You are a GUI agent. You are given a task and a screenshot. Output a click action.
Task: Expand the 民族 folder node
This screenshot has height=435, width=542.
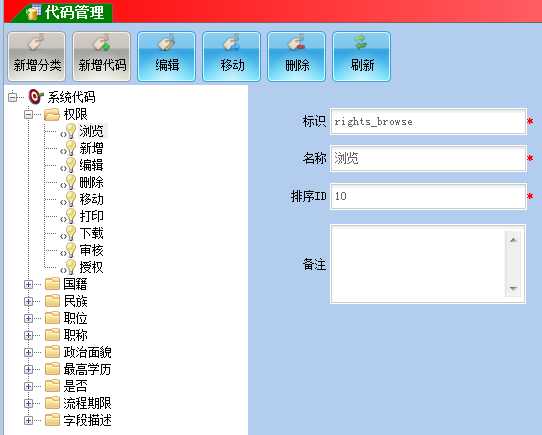click(29, 301)
